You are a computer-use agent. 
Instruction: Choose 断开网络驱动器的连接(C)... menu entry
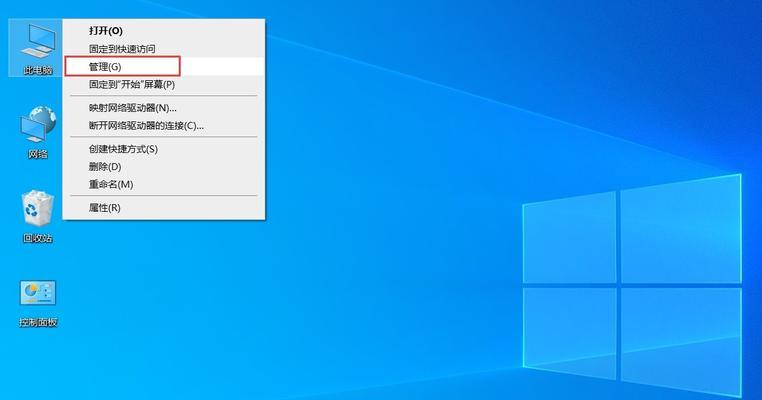click(164, 125)
